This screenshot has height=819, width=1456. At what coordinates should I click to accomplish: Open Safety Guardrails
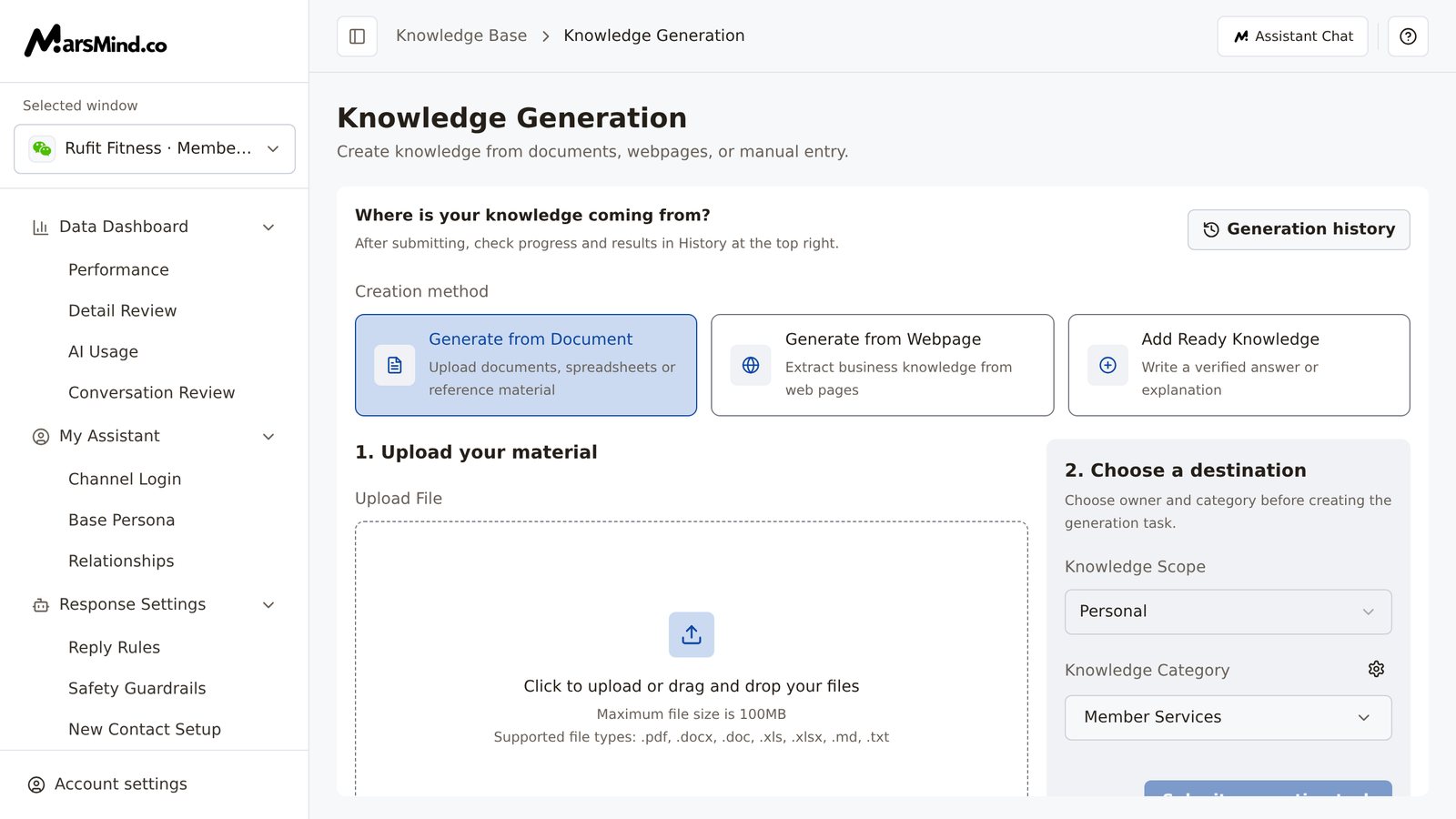[137, 688]
